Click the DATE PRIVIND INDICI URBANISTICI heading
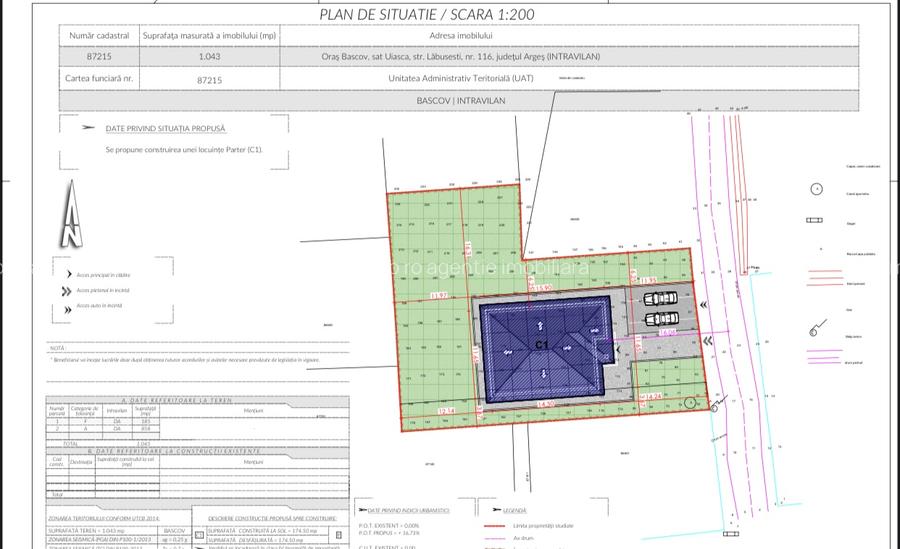Image resolution: width=900 pixels, height=549 pixels. tap(409, 510)
